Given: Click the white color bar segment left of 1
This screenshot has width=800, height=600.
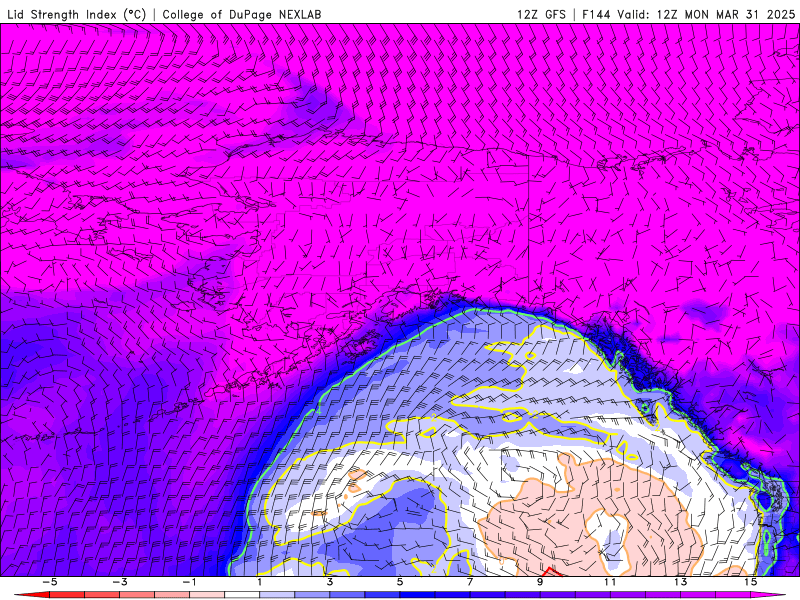Looking at the screenshot, I should (x=242, y=595).
